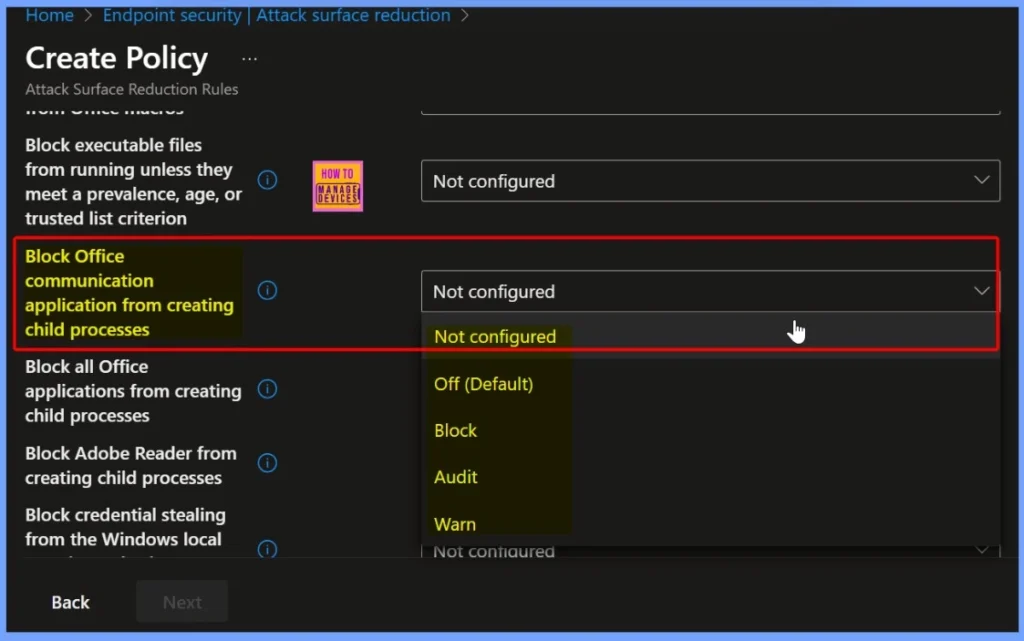This screenshot has width=1024, height=641.
Task: Click chevron arrow on executable files dropdown
Action: pos(980,181)
